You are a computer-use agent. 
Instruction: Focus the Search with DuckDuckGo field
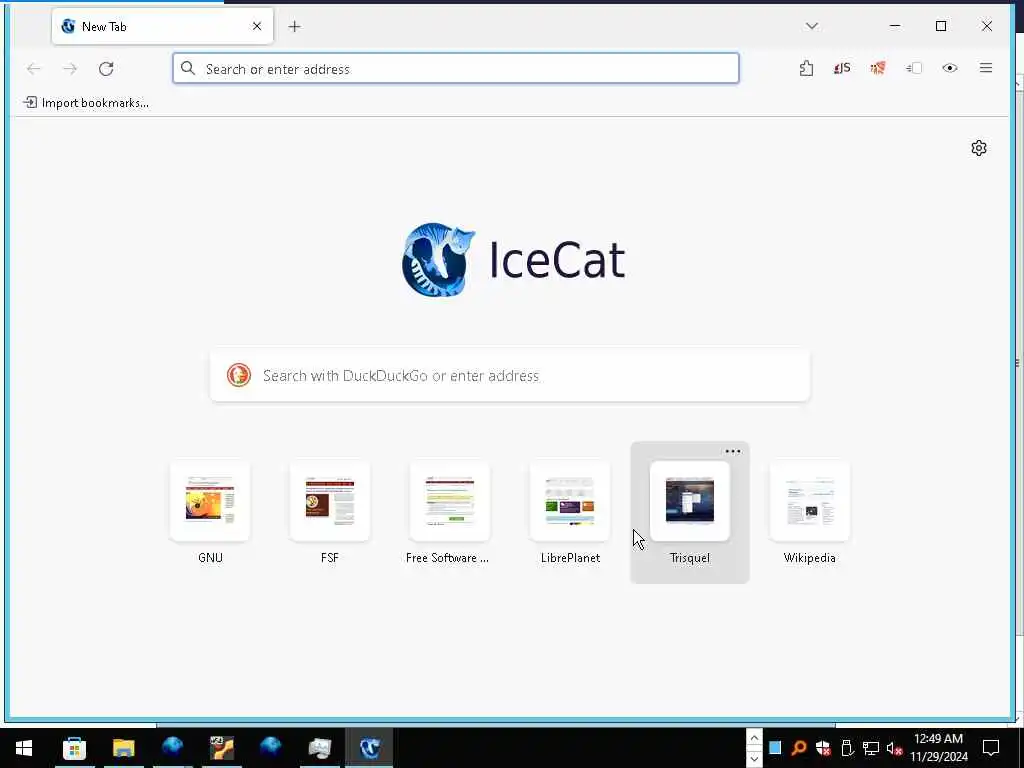pos(510,376)
